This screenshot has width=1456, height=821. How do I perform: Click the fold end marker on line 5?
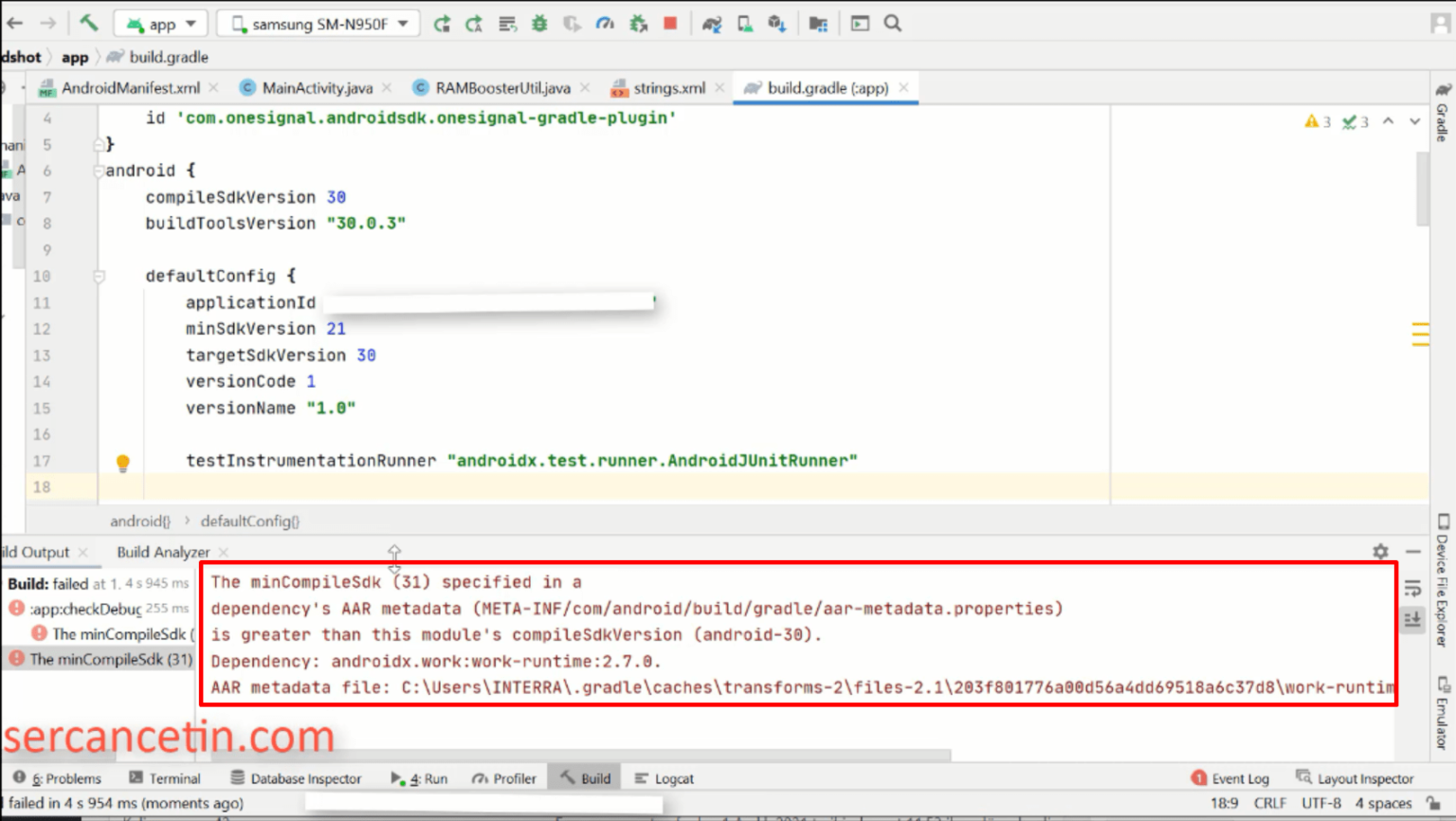point(99,144)
